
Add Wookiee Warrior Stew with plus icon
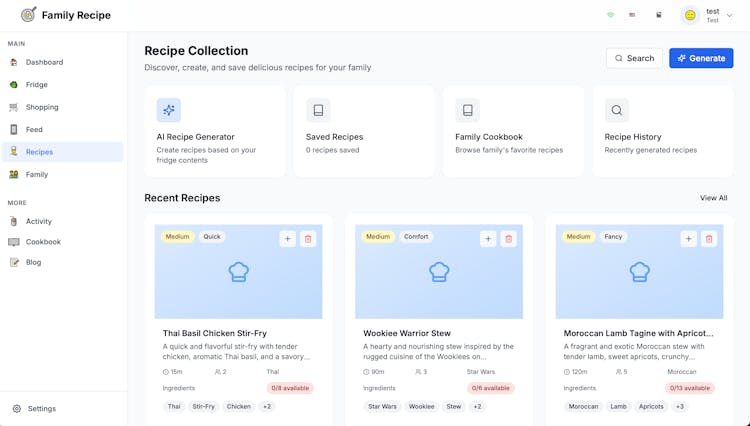pos(488,239)
